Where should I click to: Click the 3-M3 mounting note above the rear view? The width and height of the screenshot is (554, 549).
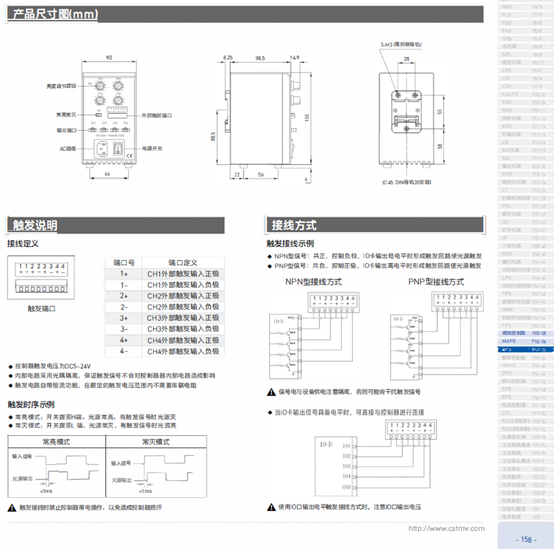(401, 45)
